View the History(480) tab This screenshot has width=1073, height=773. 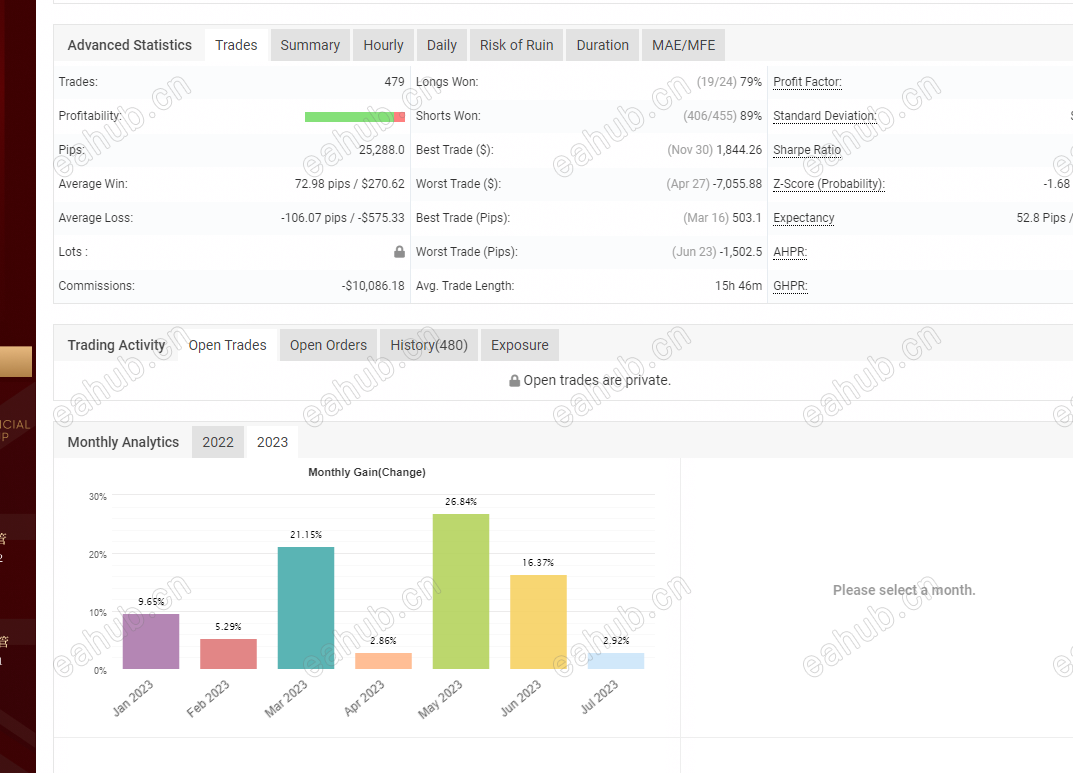(429, 345)
